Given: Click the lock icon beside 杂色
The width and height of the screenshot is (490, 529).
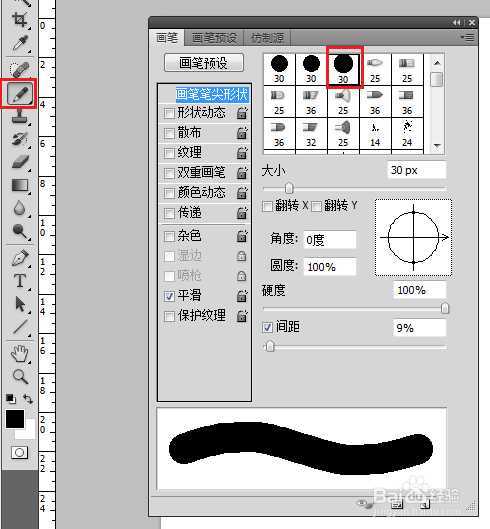Looking at the screenshot, I should [x=242, y=236].
